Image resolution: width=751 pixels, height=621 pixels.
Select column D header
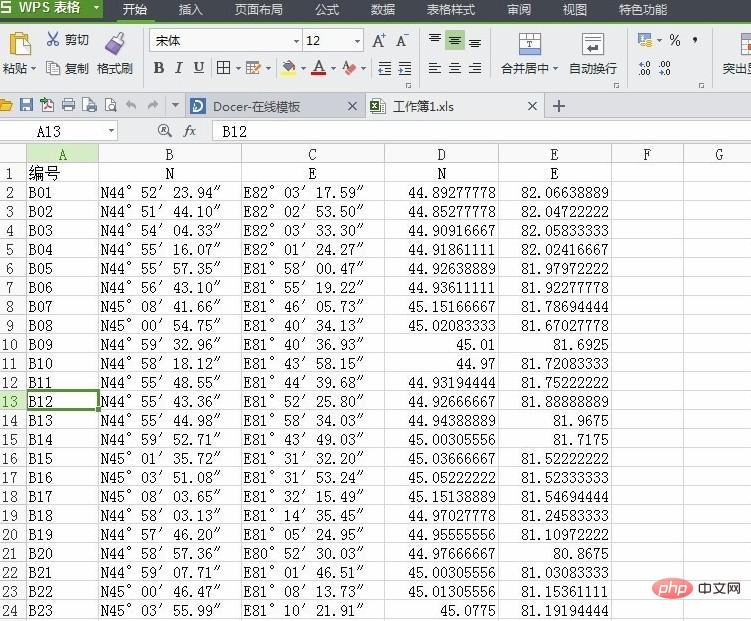tap(441, 154)
